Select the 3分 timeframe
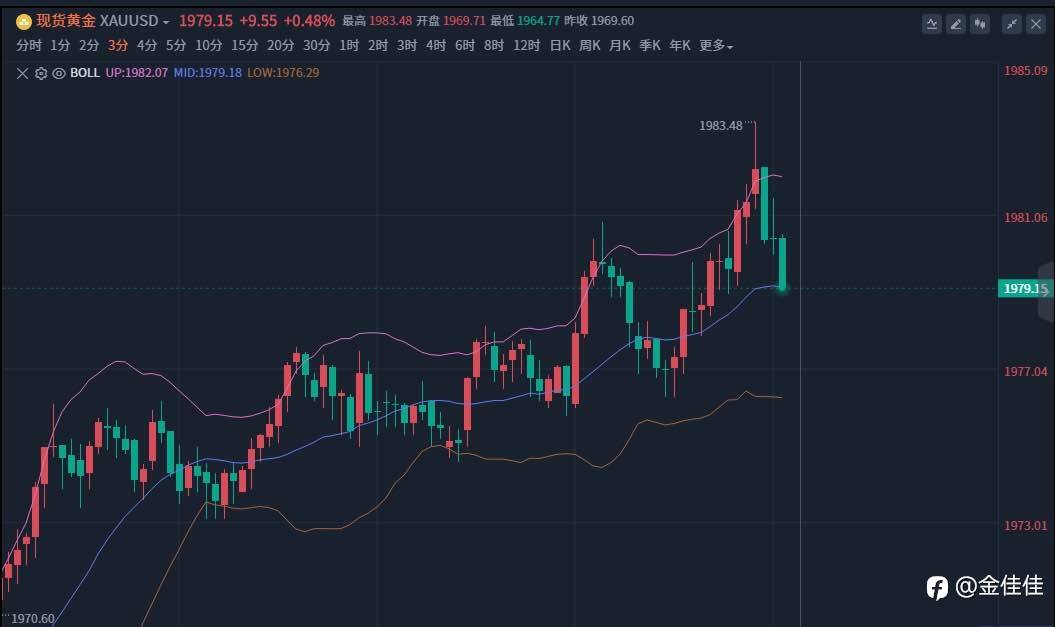1055x627 pixels. click(118, 45)
